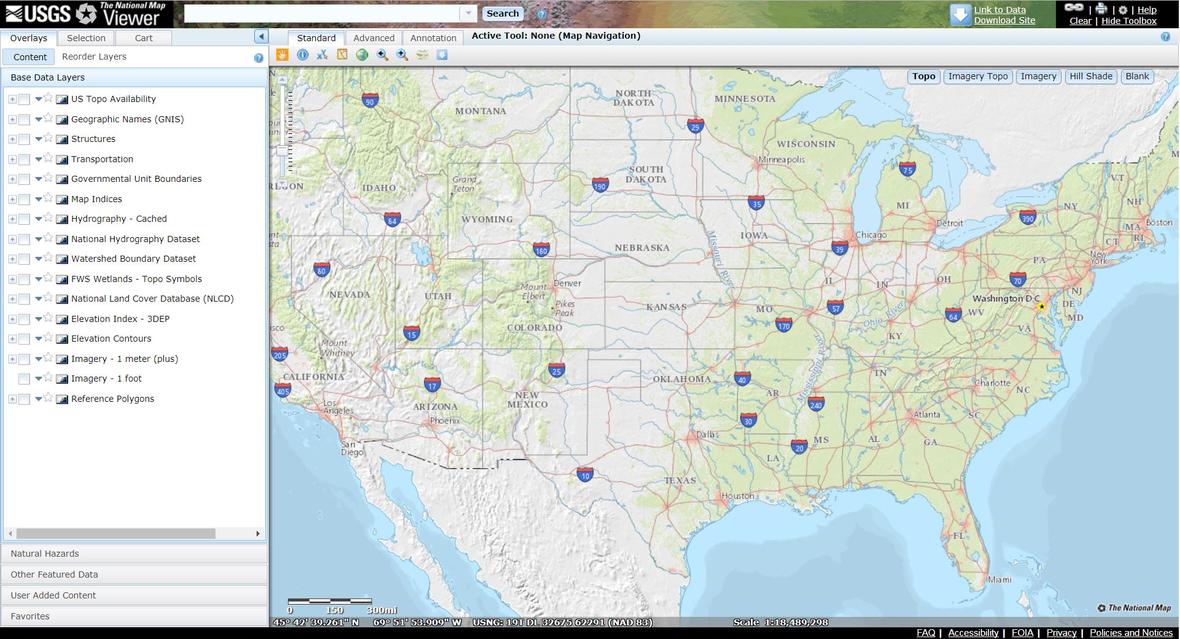The image size is (1180, 639).
Task: Check the Elevation Contours layer box
Action: (24, 339)
